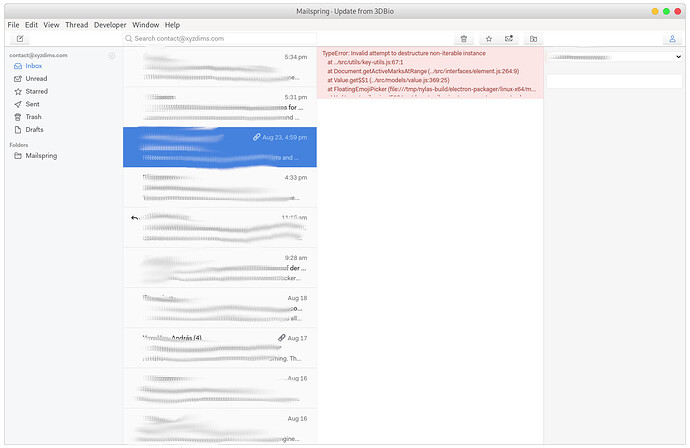The height and width of the screenshot is (448, 690).
Task: Select the Aug 23, 4:59 pm thread
Action: [x=220, y=147]
